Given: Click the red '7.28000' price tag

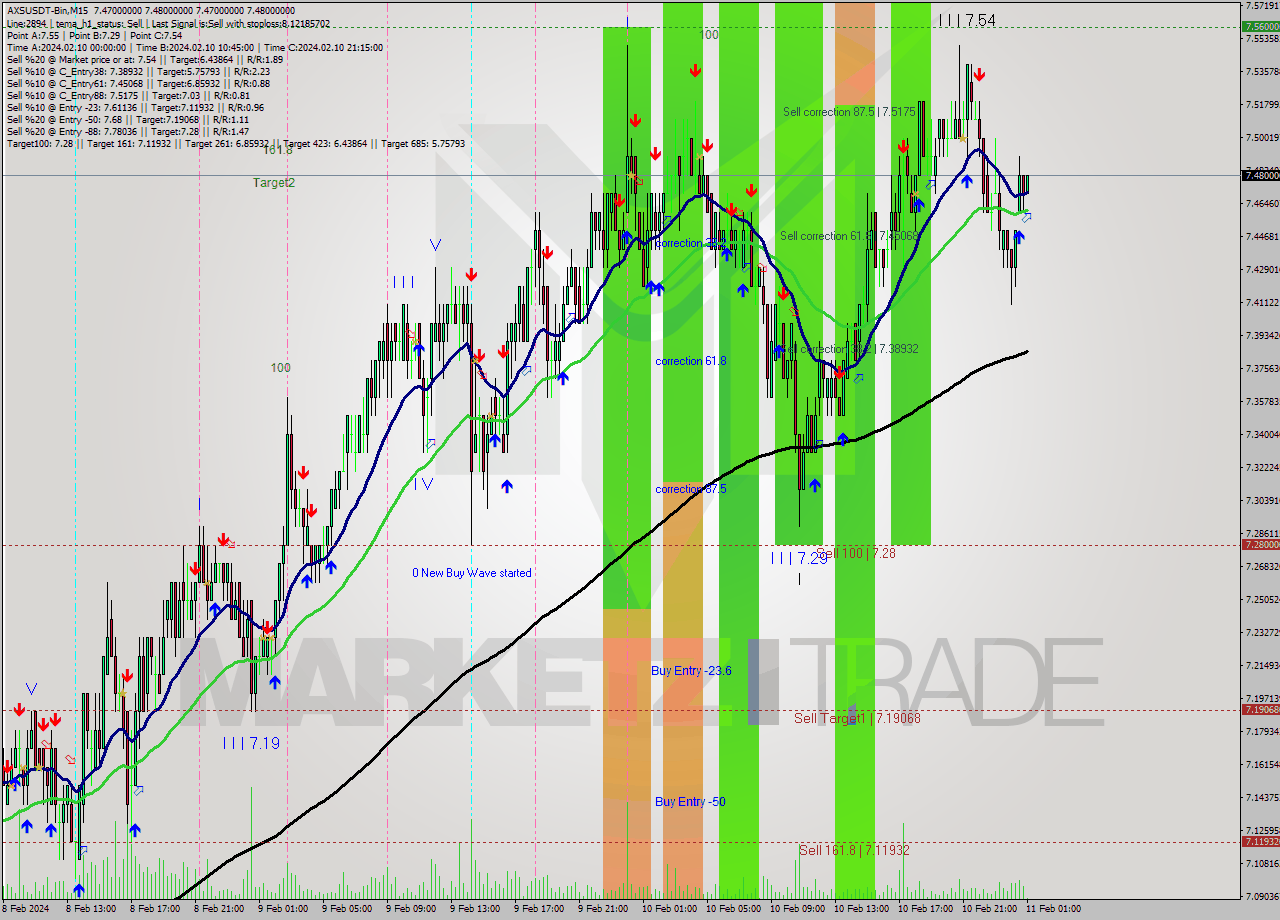Looking at the screenshot, I should click(1260, 545).
